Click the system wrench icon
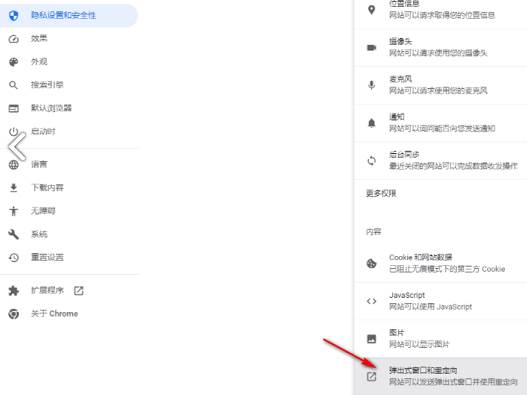 (x=13, y=234)
